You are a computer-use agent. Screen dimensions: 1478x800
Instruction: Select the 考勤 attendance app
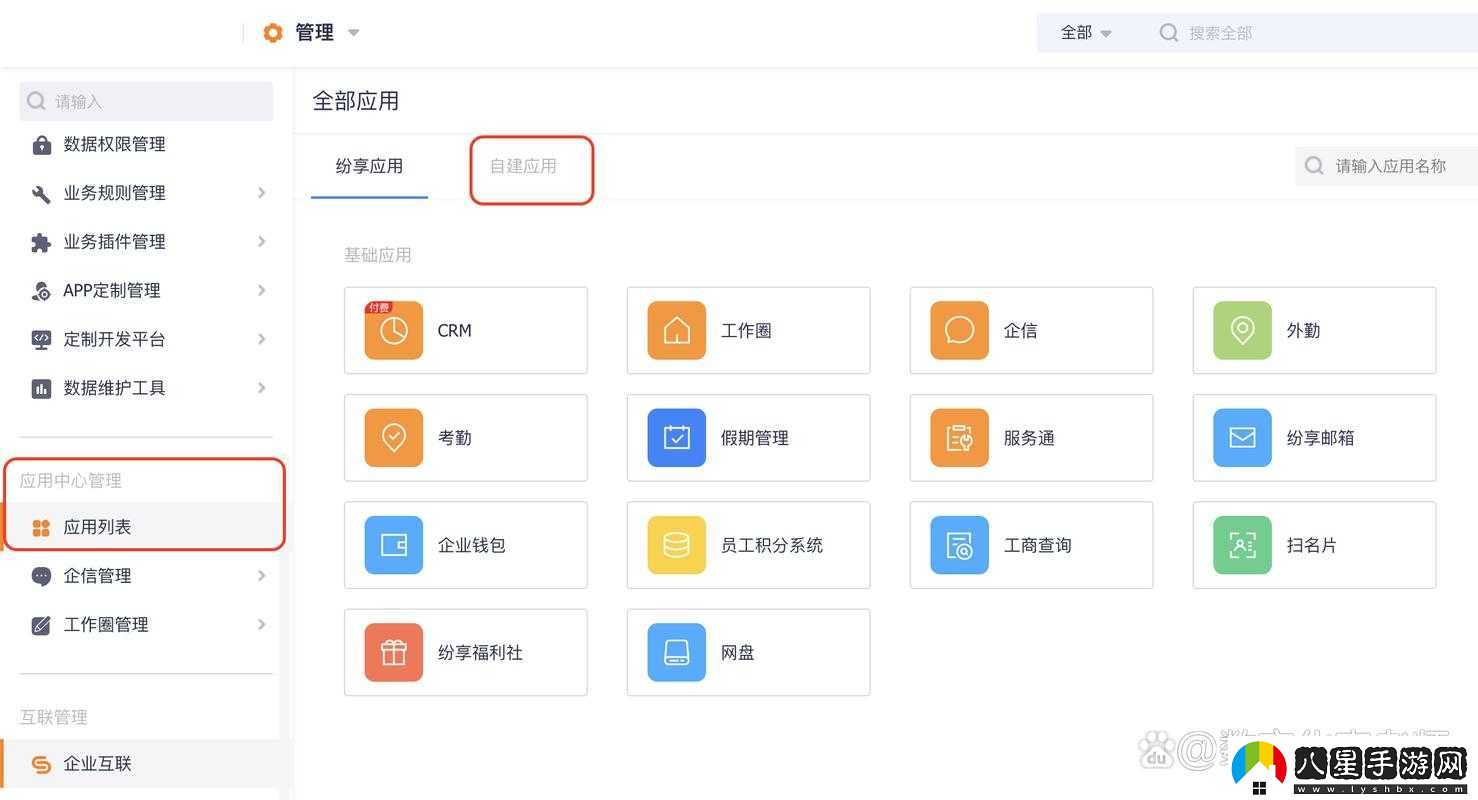click(x=465, y=437)
